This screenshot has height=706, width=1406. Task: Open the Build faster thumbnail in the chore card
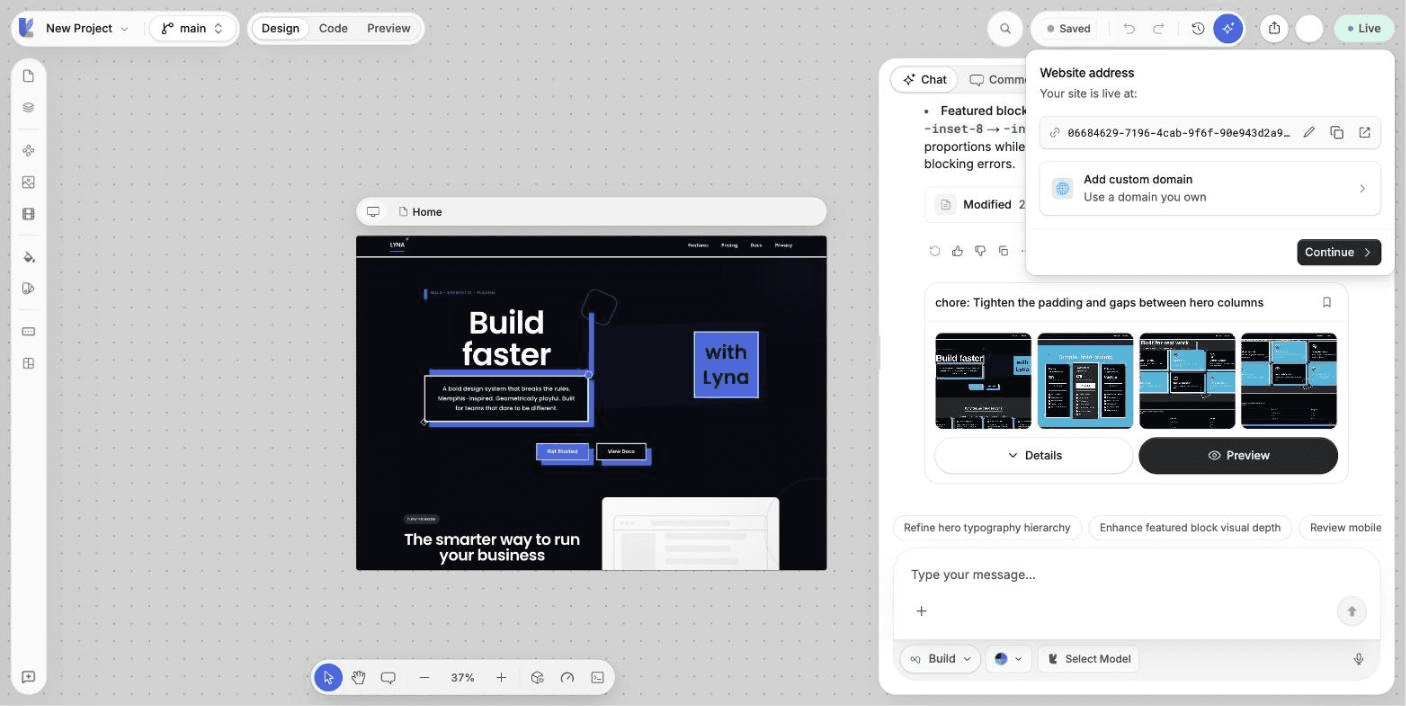tap(983, 381)
